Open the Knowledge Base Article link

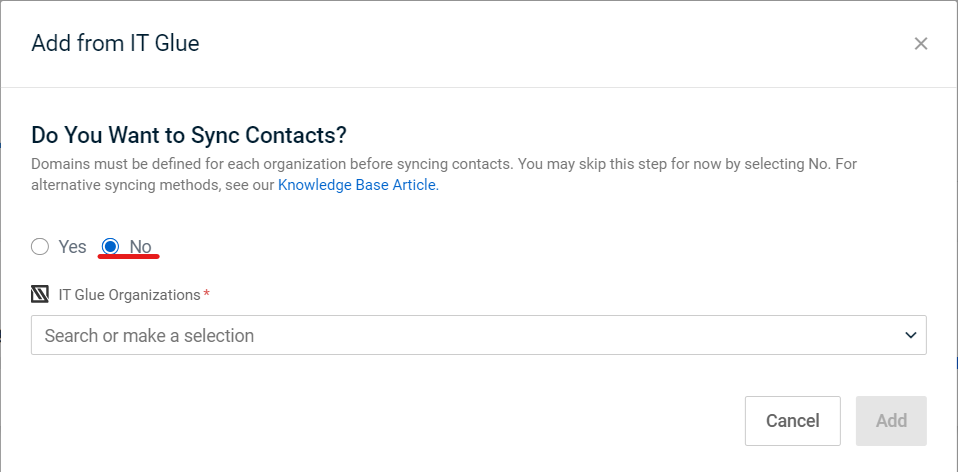point(359,185)
